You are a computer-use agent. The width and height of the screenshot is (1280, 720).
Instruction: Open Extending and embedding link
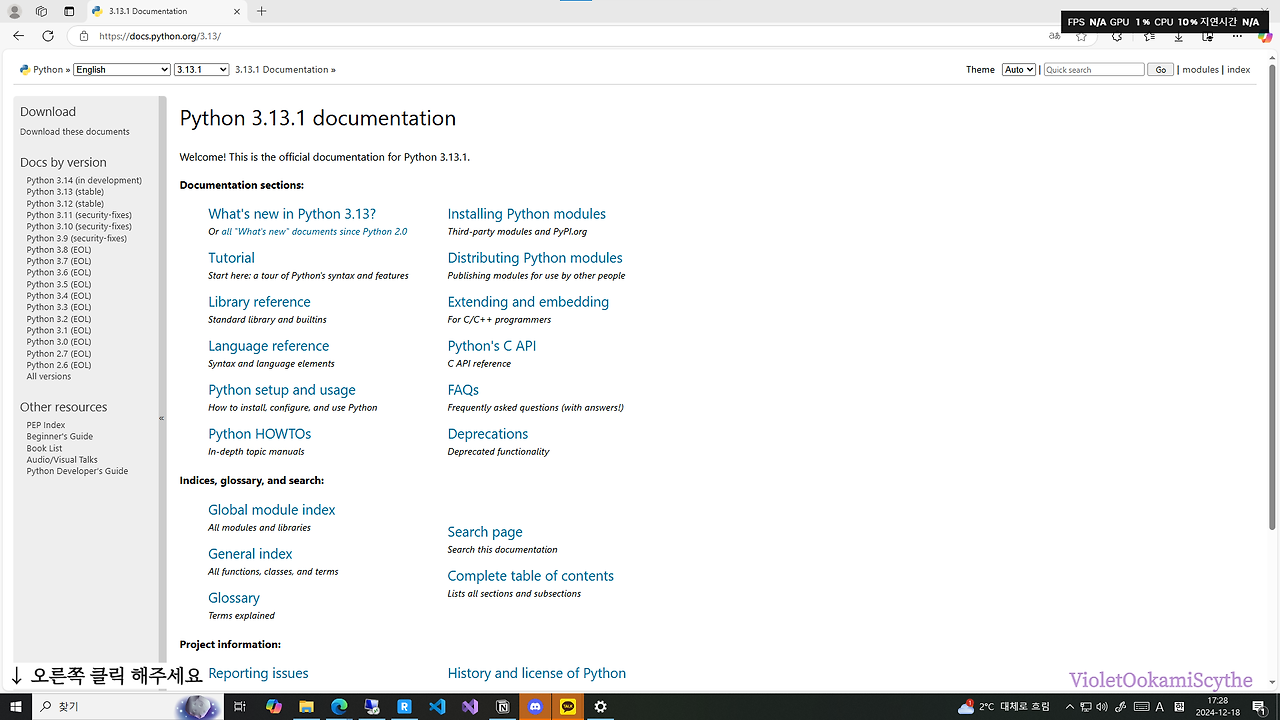point(528,302)
